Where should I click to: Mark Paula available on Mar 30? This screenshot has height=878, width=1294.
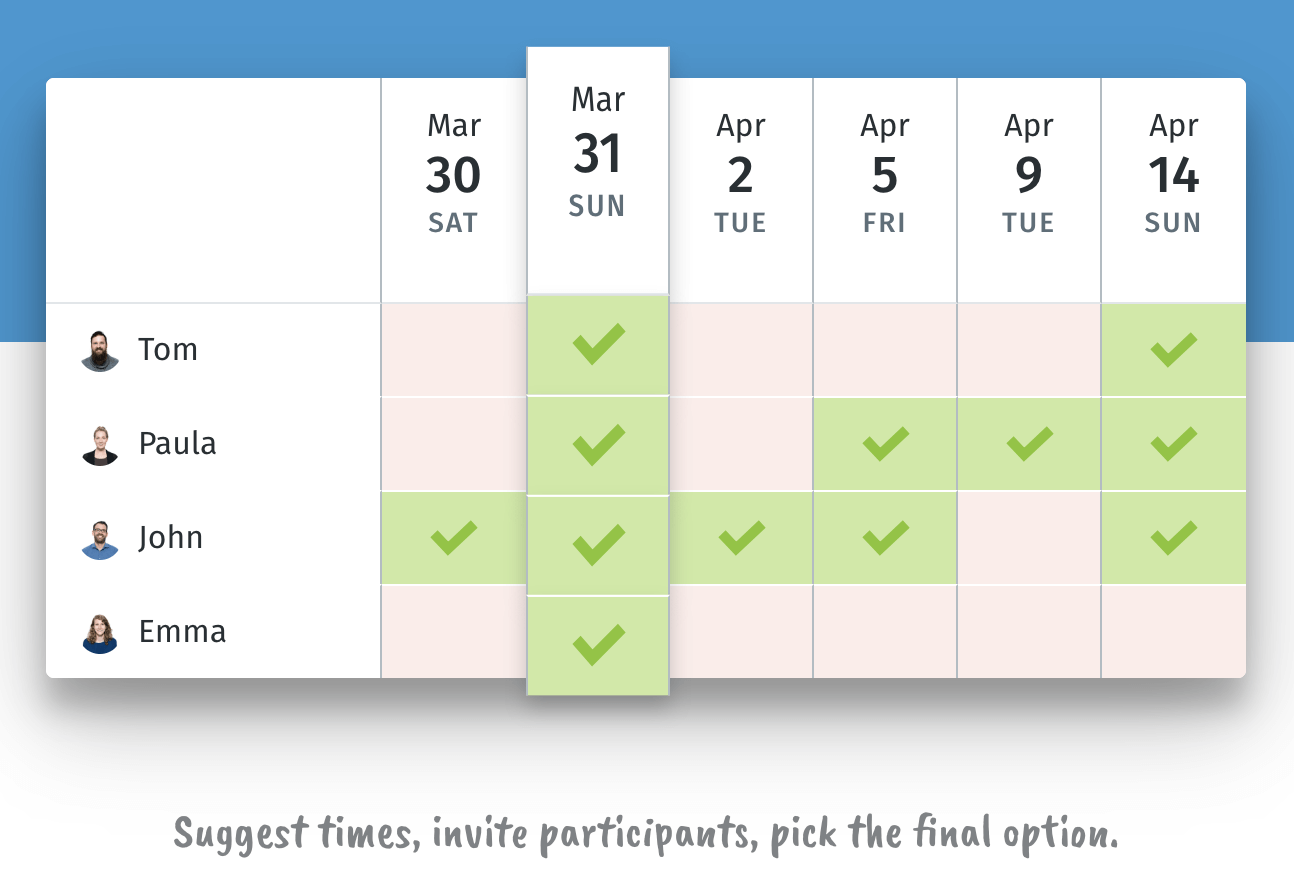[453, 444]
